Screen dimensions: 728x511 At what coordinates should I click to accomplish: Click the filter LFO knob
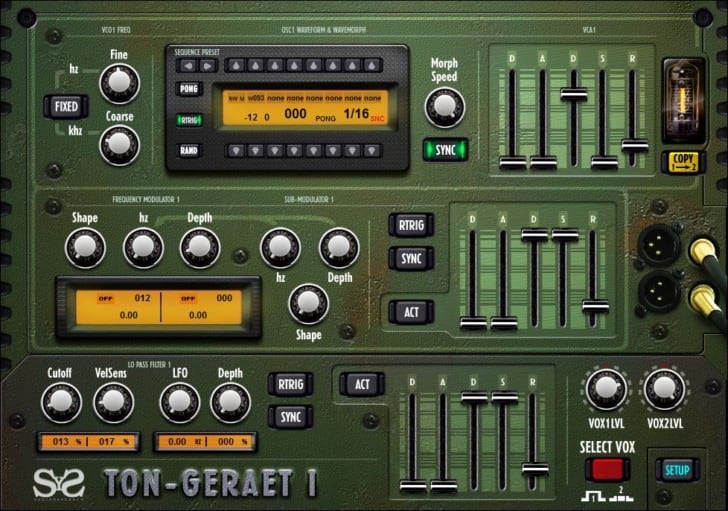click(180, 402)
